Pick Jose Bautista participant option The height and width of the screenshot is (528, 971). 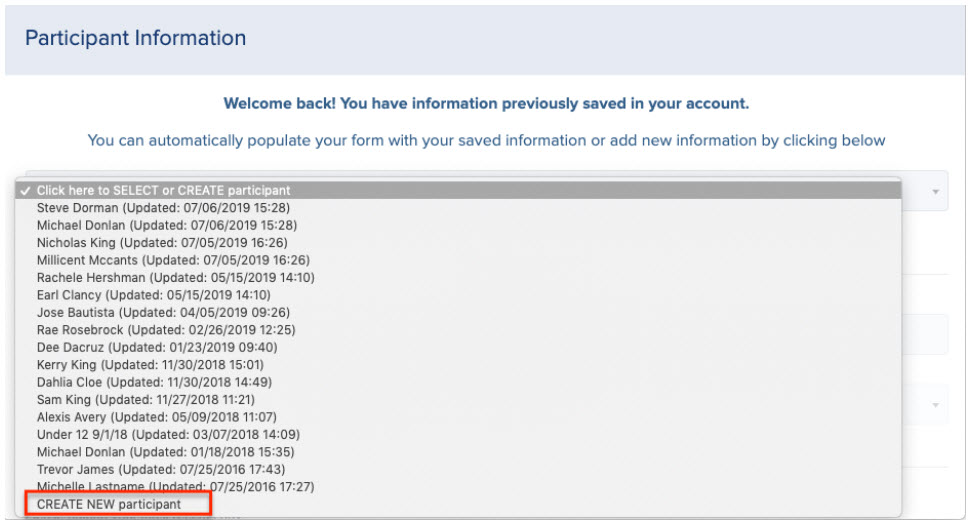458,313
